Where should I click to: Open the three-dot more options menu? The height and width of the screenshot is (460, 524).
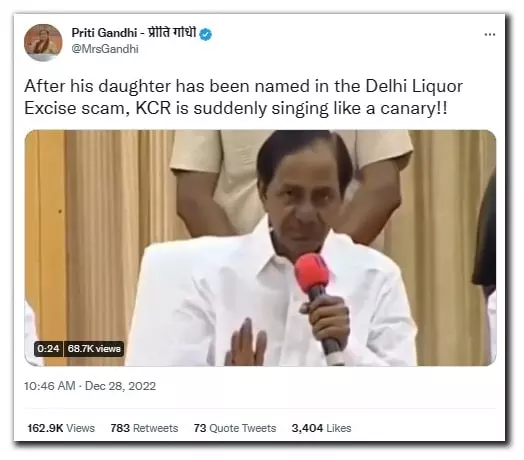[490, 34]
